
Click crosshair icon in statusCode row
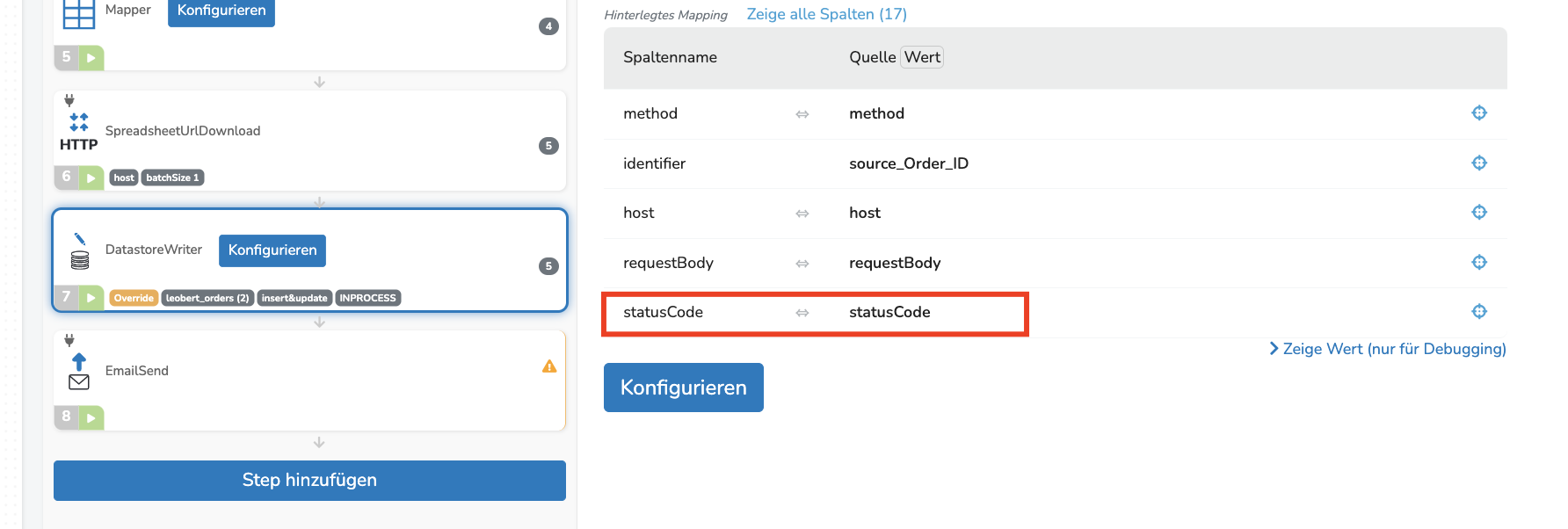point(1479,311)
